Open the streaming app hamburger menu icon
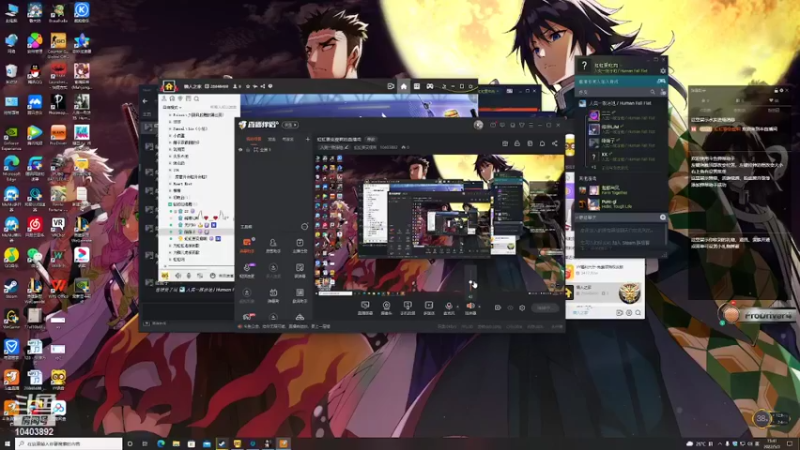 pos(531,125)
